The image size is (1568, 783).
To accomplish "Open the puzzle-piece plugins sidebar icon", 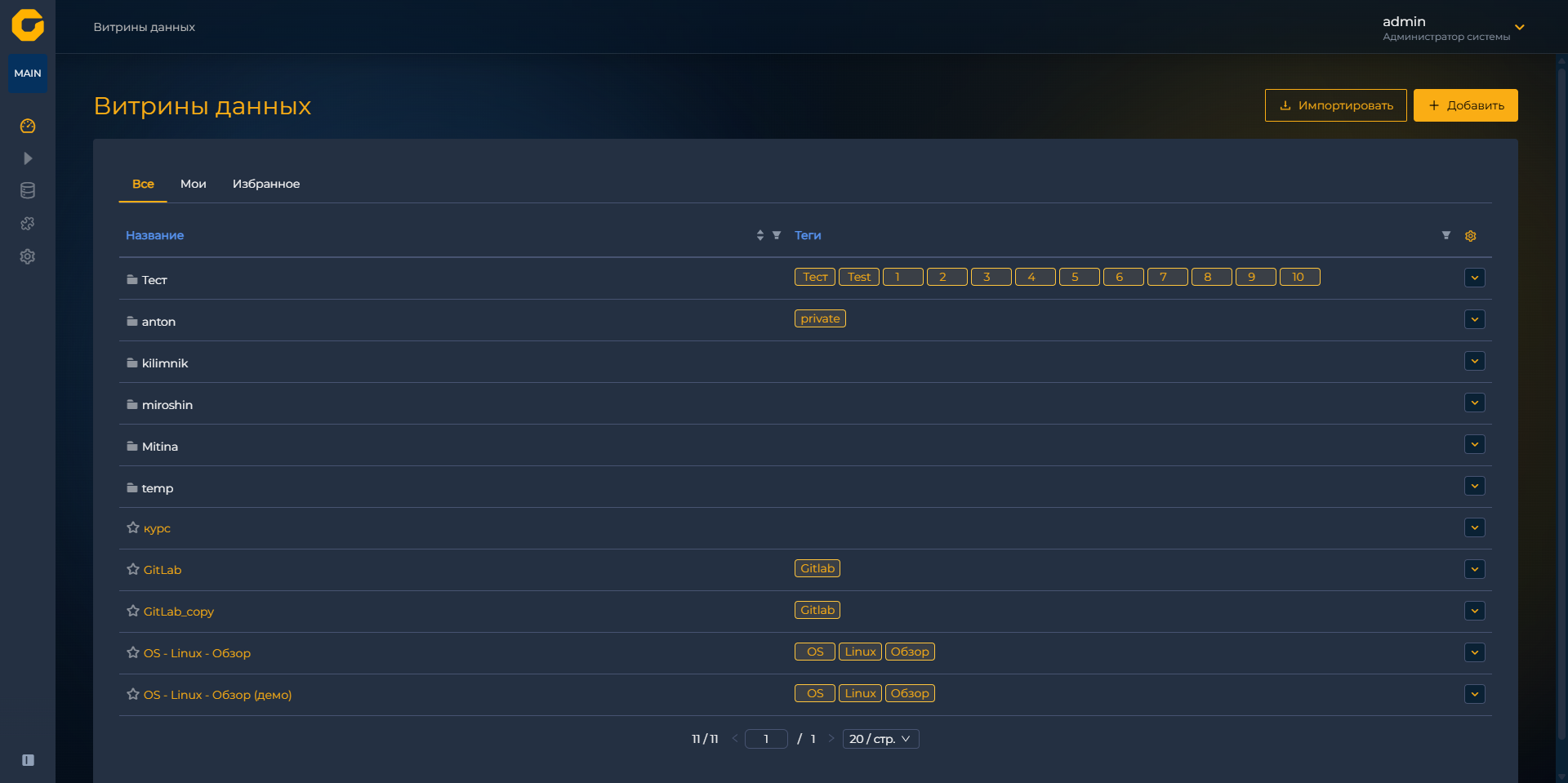I will [x=28, y=224].
